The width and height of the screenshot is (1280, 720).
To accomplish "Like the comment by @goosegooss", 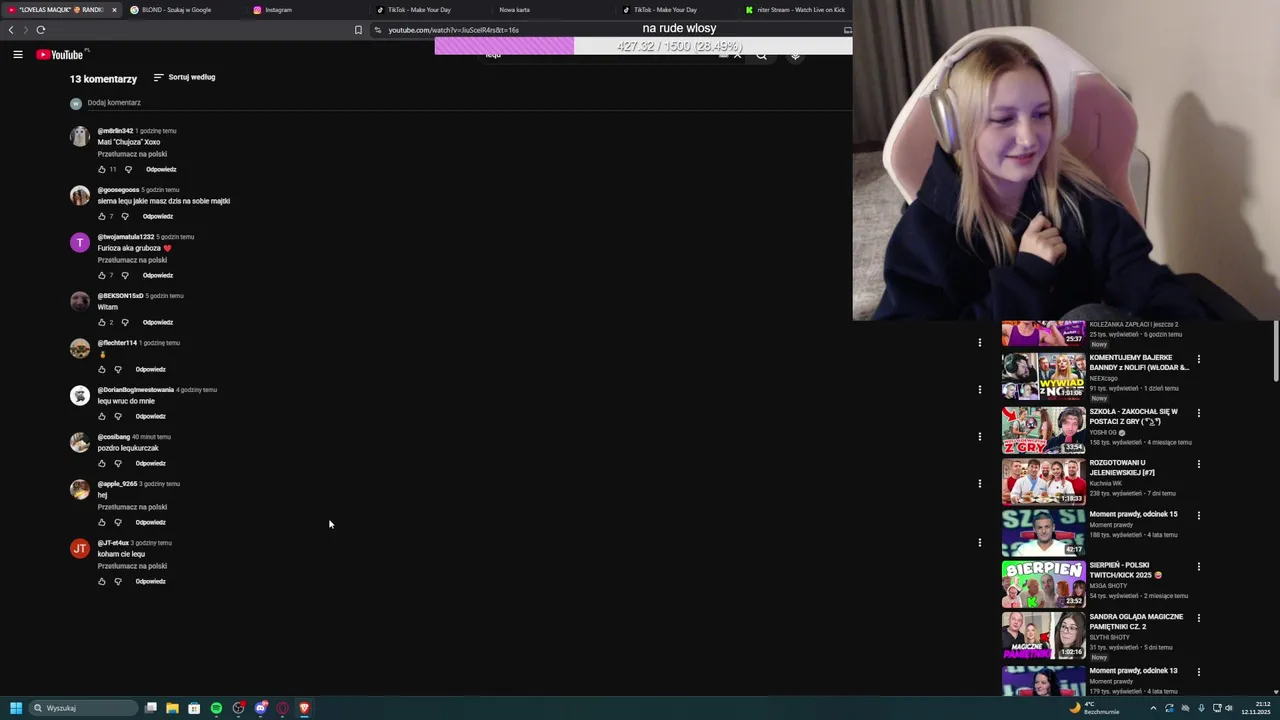I will (101, 216).
